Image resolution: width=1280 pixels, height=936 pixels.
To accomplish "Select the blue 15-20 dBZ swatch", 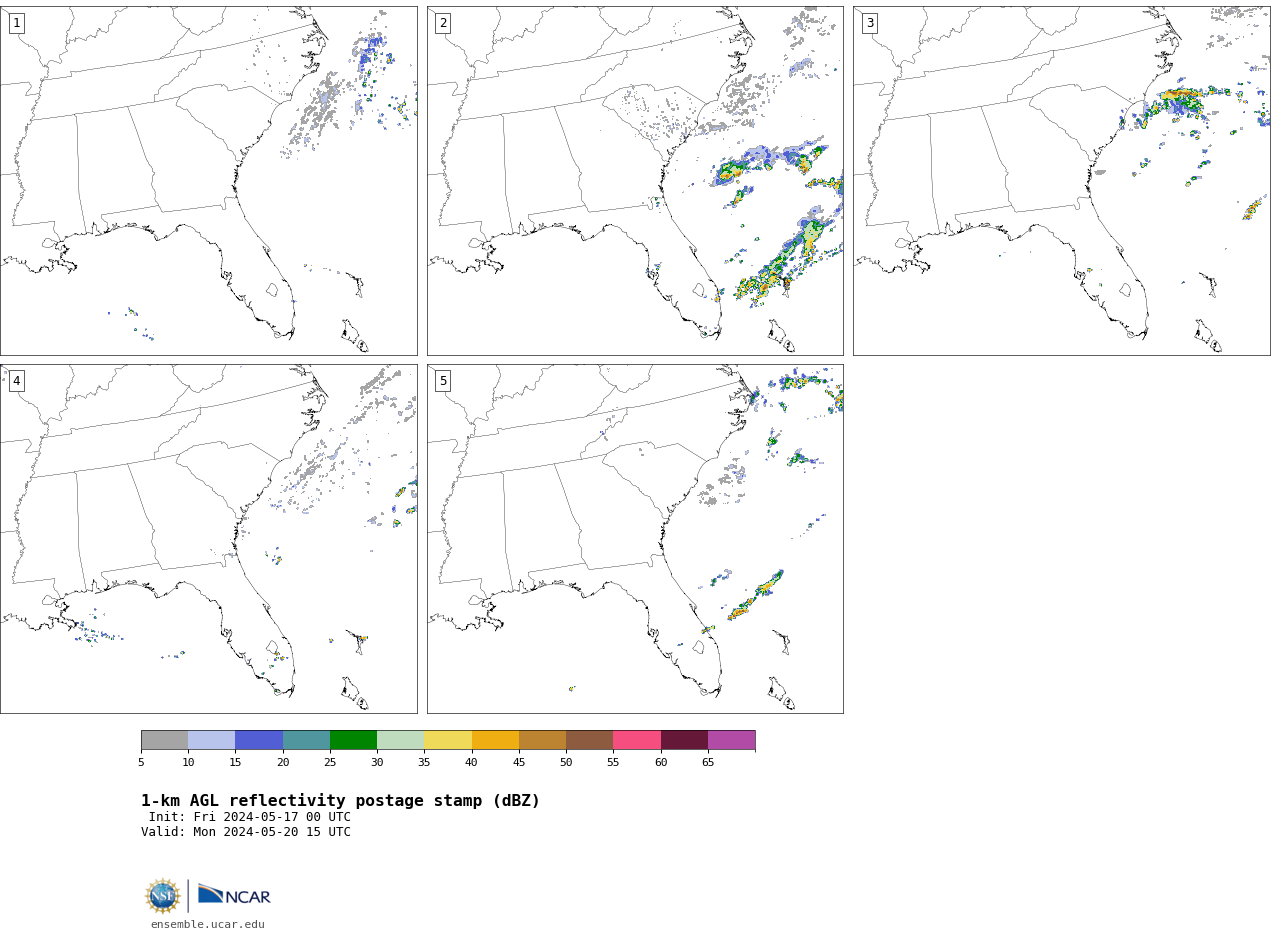I will (x=259, y=740).
